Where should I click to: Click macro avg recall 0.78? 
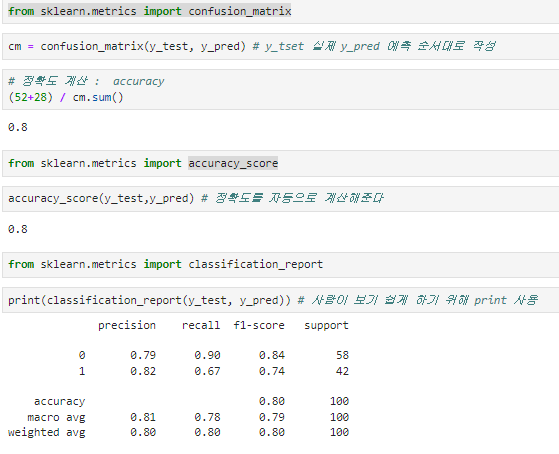click(207, 417)
